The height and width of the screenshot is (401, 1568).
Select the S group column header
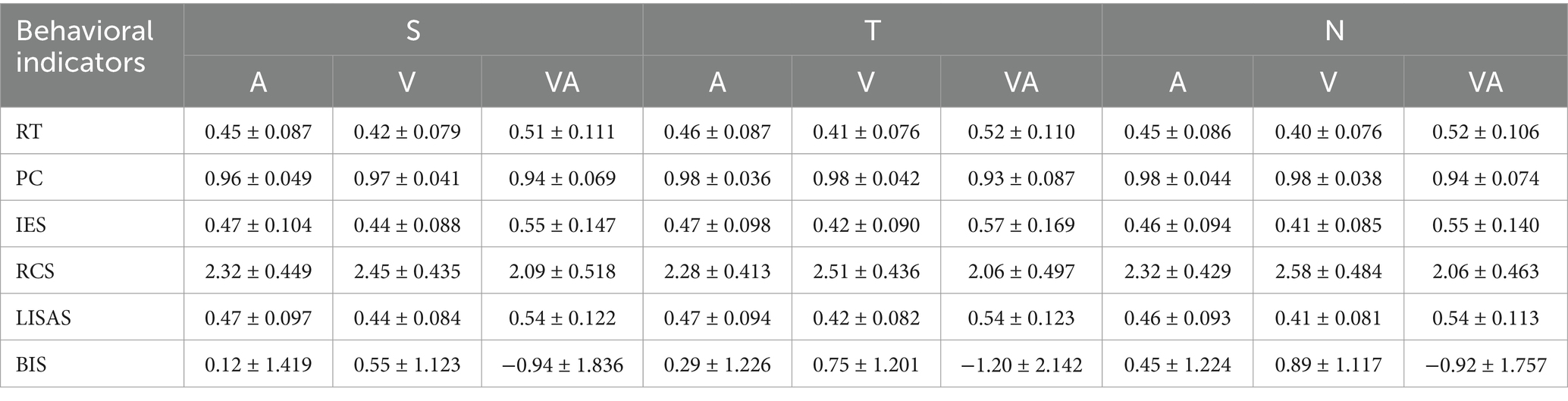tap(412, 30)
